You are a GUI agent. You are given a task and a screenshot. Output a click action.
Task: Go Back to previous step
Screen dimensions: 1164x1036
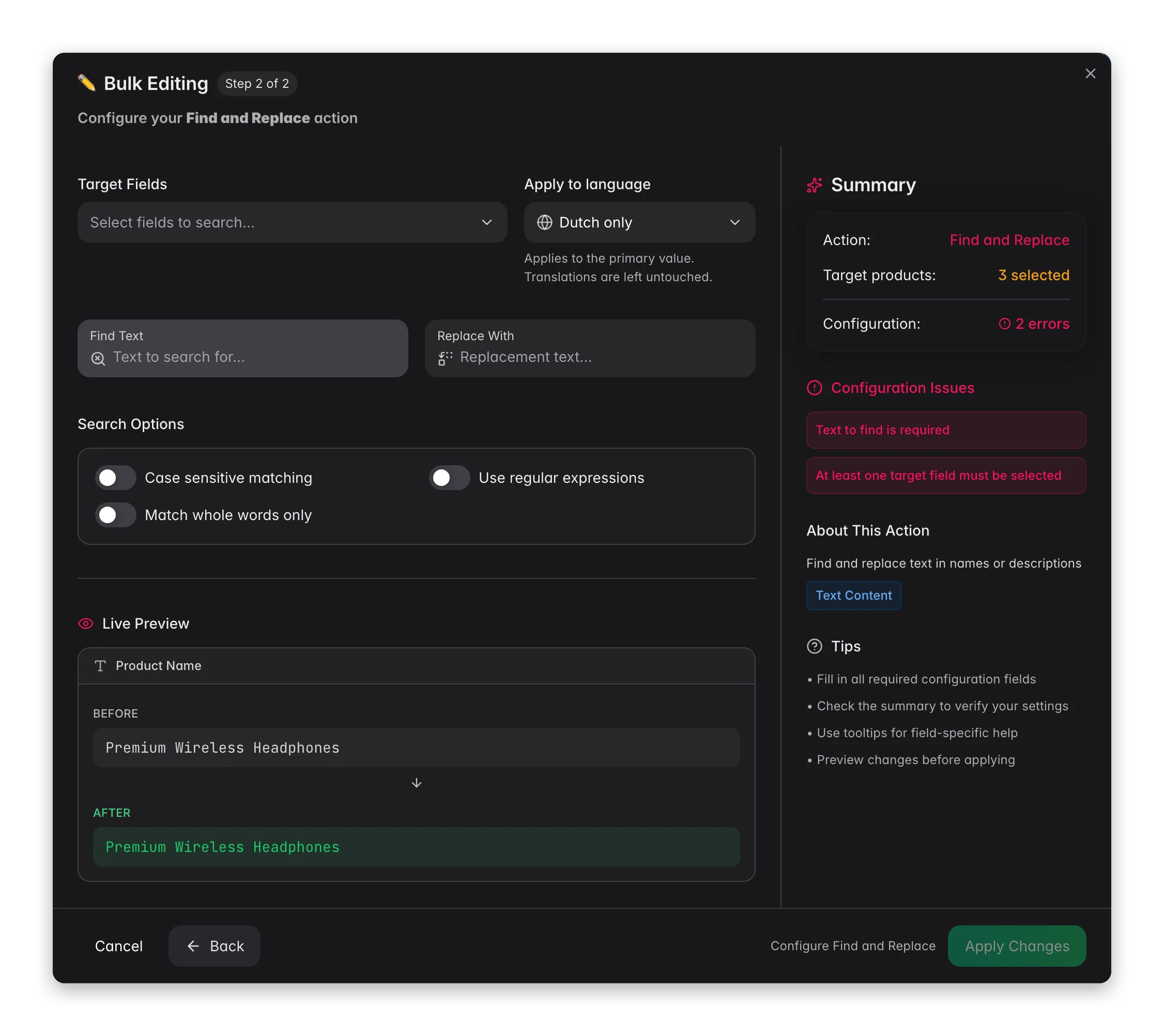214,946
